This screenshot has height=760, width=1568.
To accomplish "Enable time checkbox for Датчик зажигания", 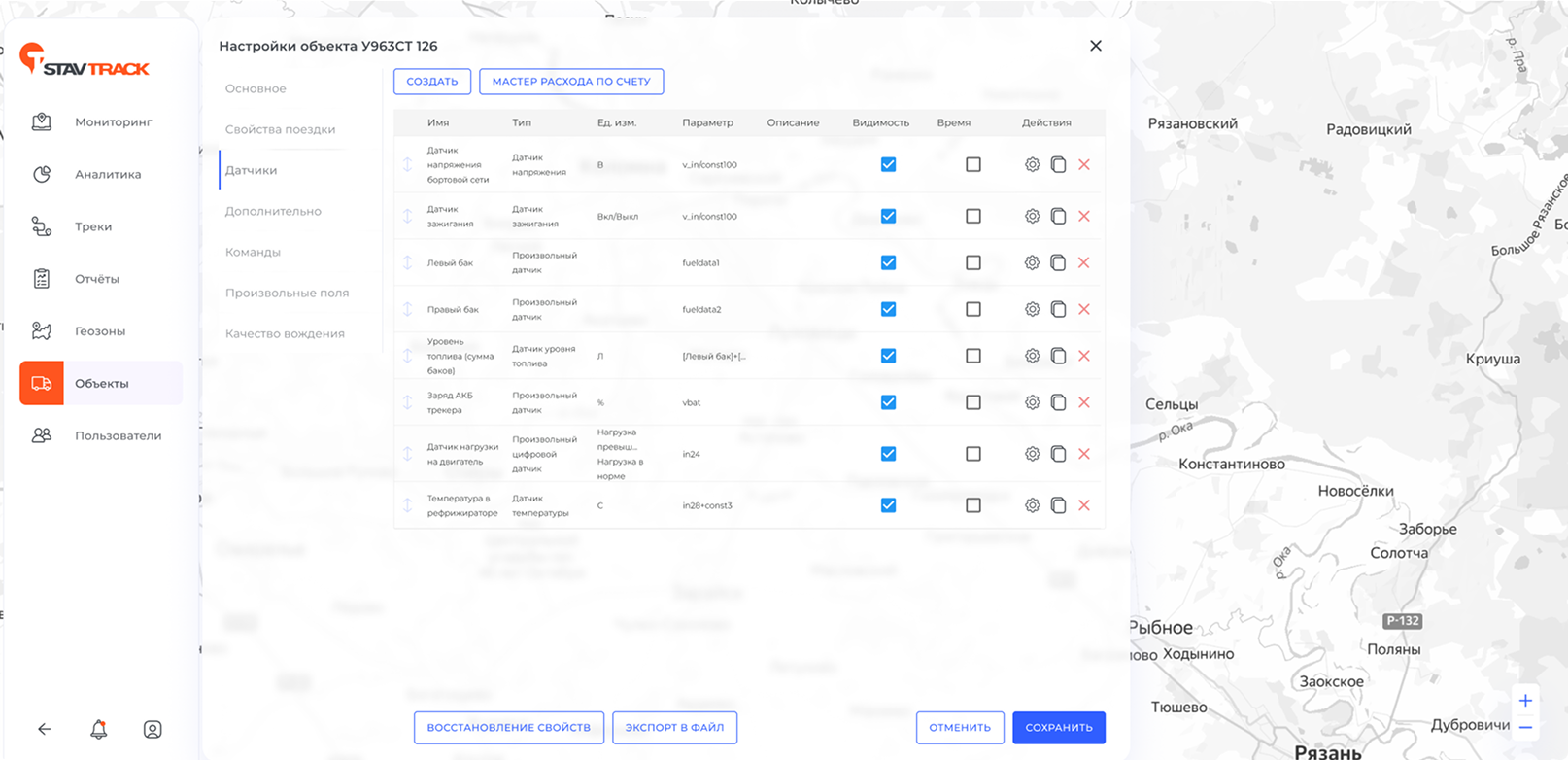I will click(972, 216).
